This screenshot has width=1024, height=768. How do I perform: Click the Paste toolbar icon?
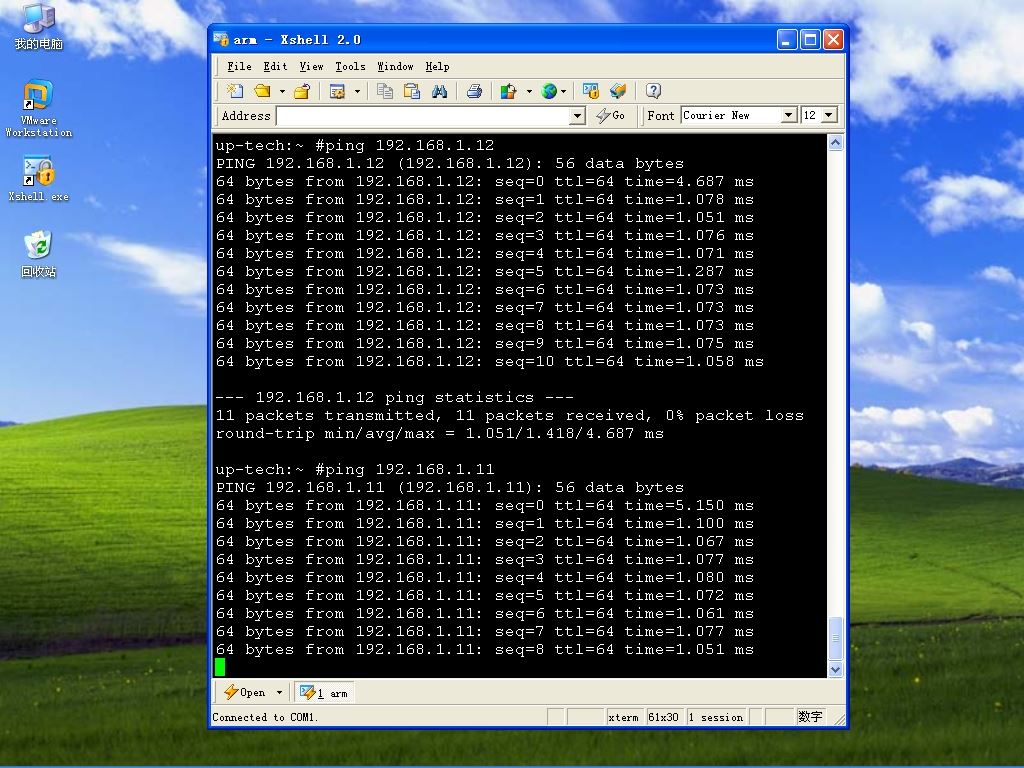tap(412, 91)
